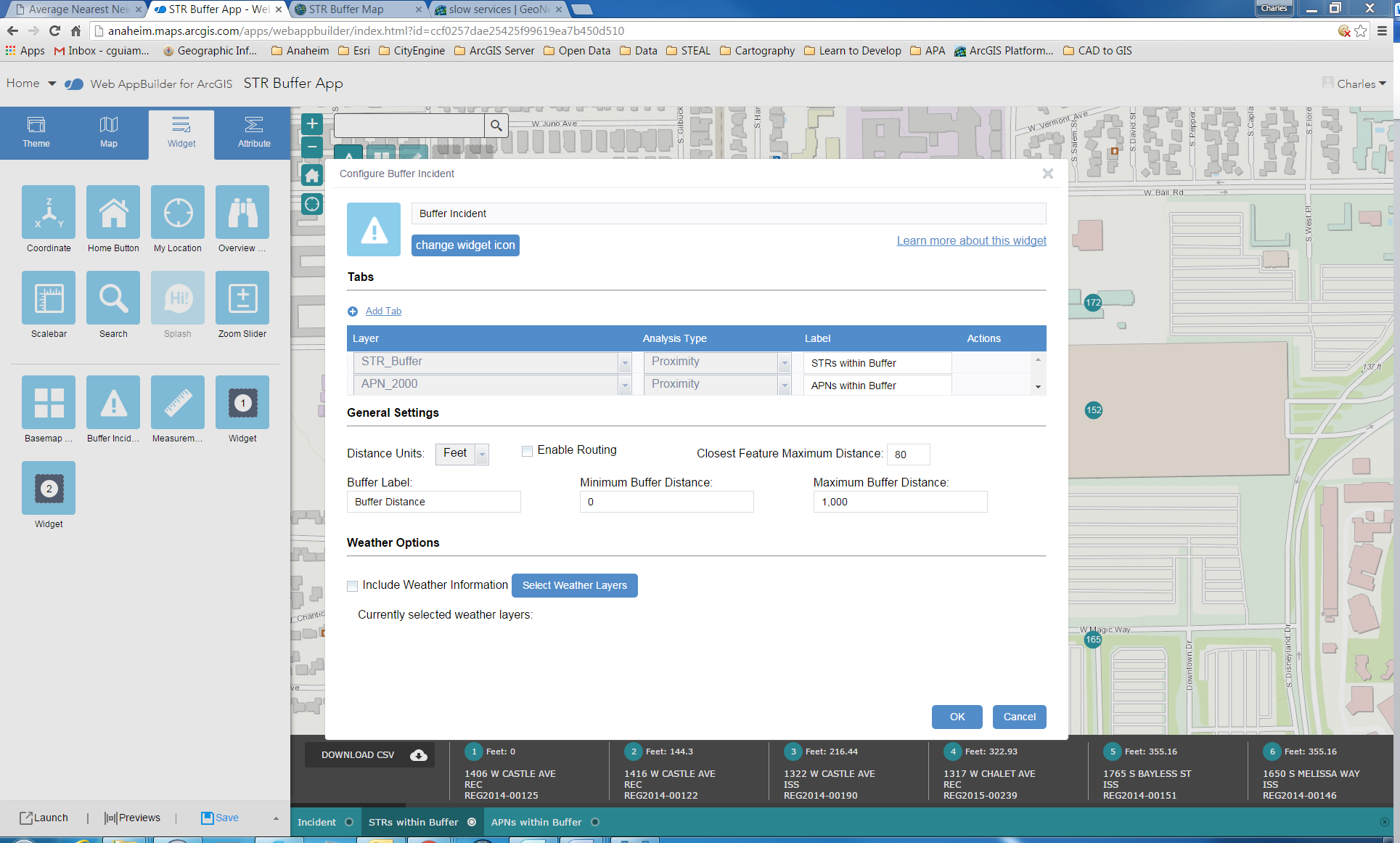Viewport: 1400px width, 843px height.
Task: Click the Download CSV button
Action: tap(369, 755)
